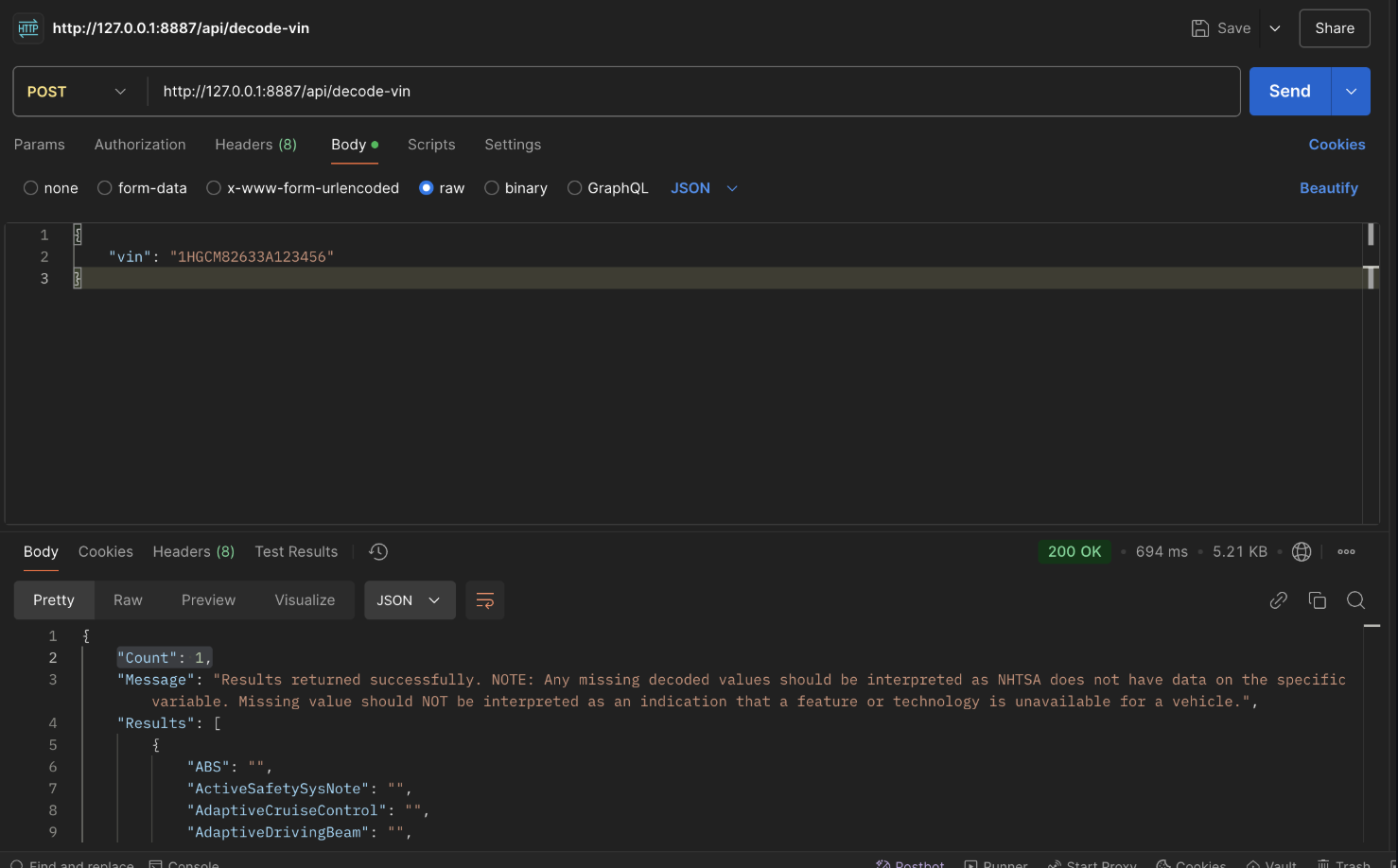Switch response view to Preview

[209, 600]
